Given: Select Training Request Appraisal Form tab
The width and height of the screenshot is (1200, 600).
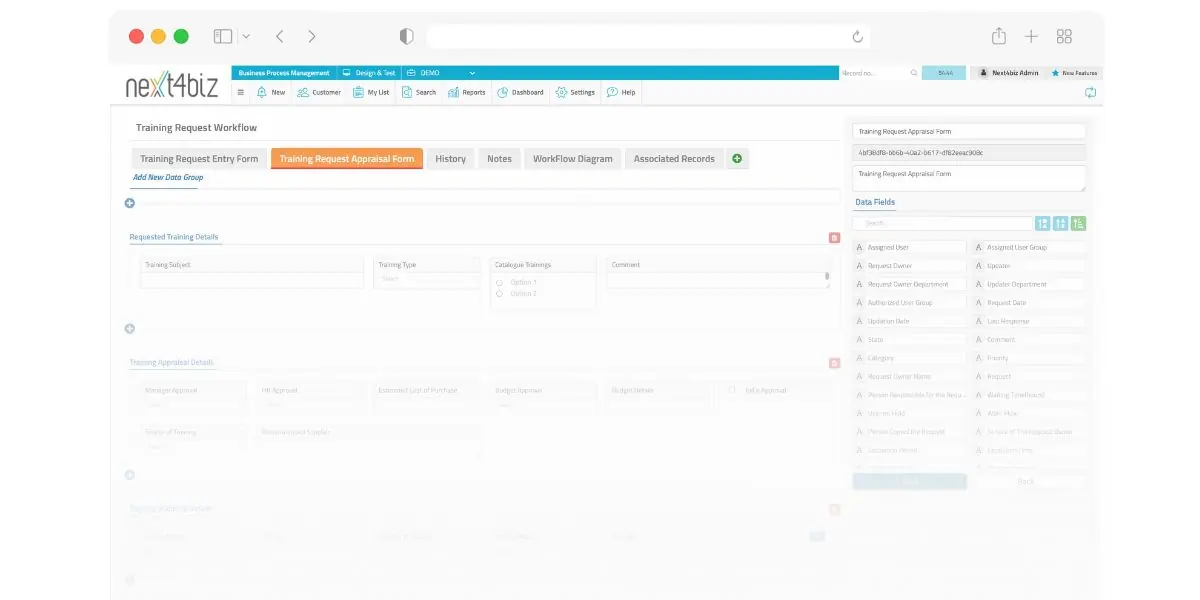Looking at the screenshot, I should pos(347,159).
